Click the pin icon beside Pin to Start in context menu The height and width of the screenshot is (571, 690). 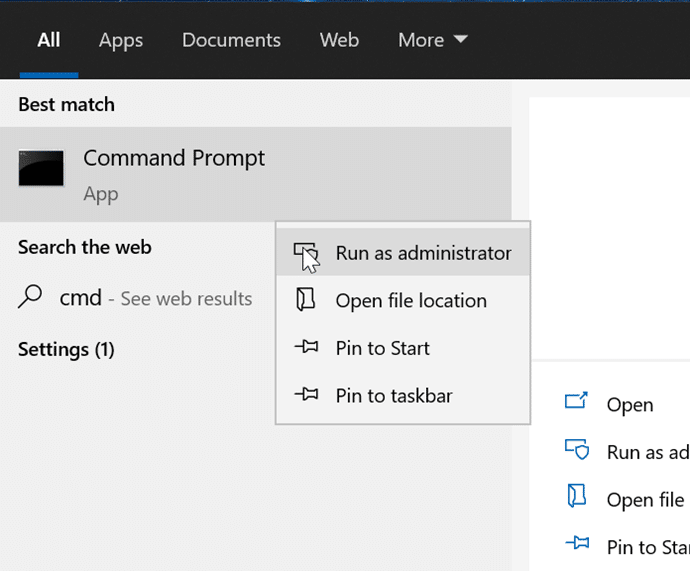tap(306, 347)
